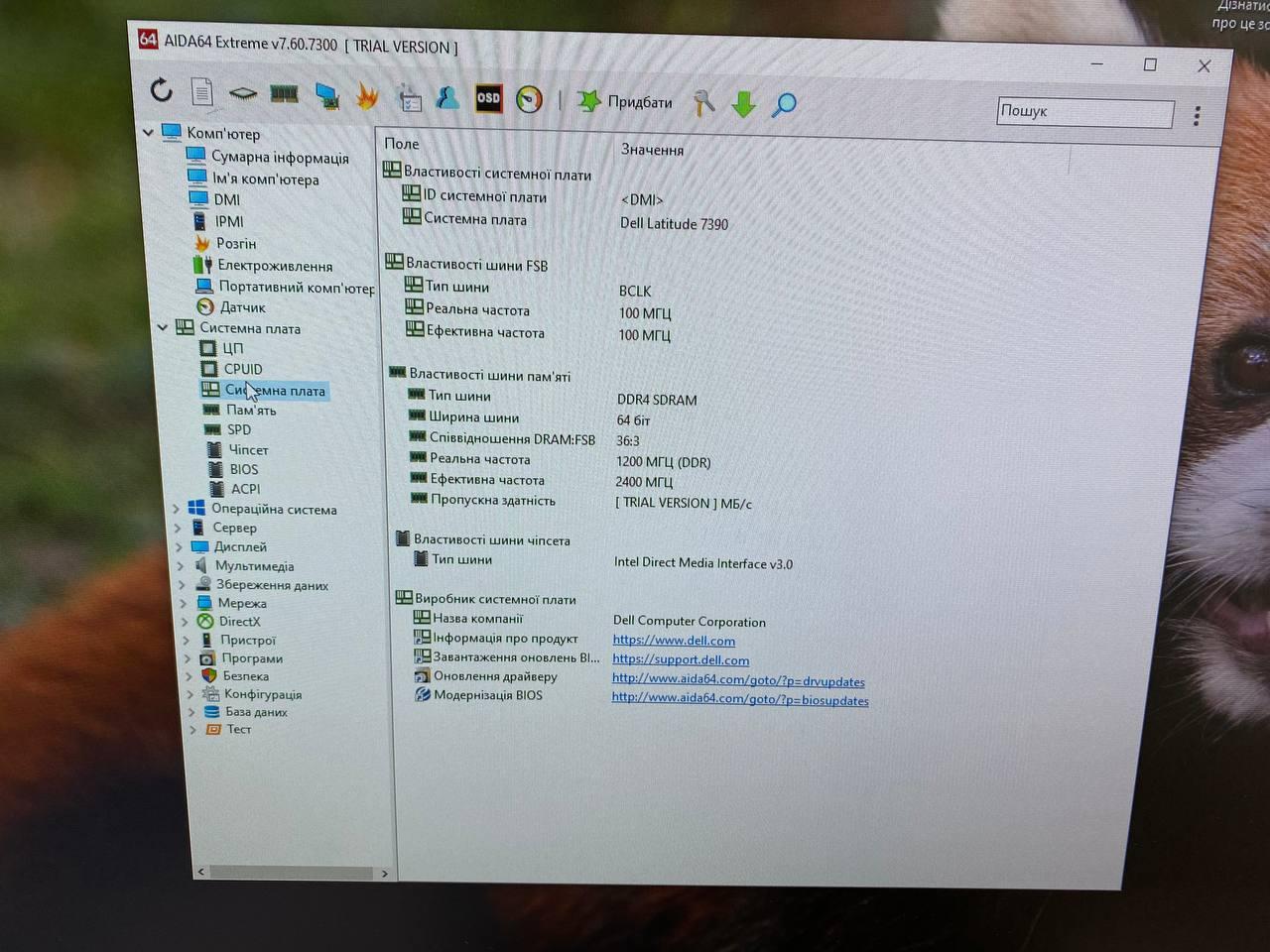1270x952 pixels.
Task: Select the Датчик tree item
Action: [x=243, y=307]
